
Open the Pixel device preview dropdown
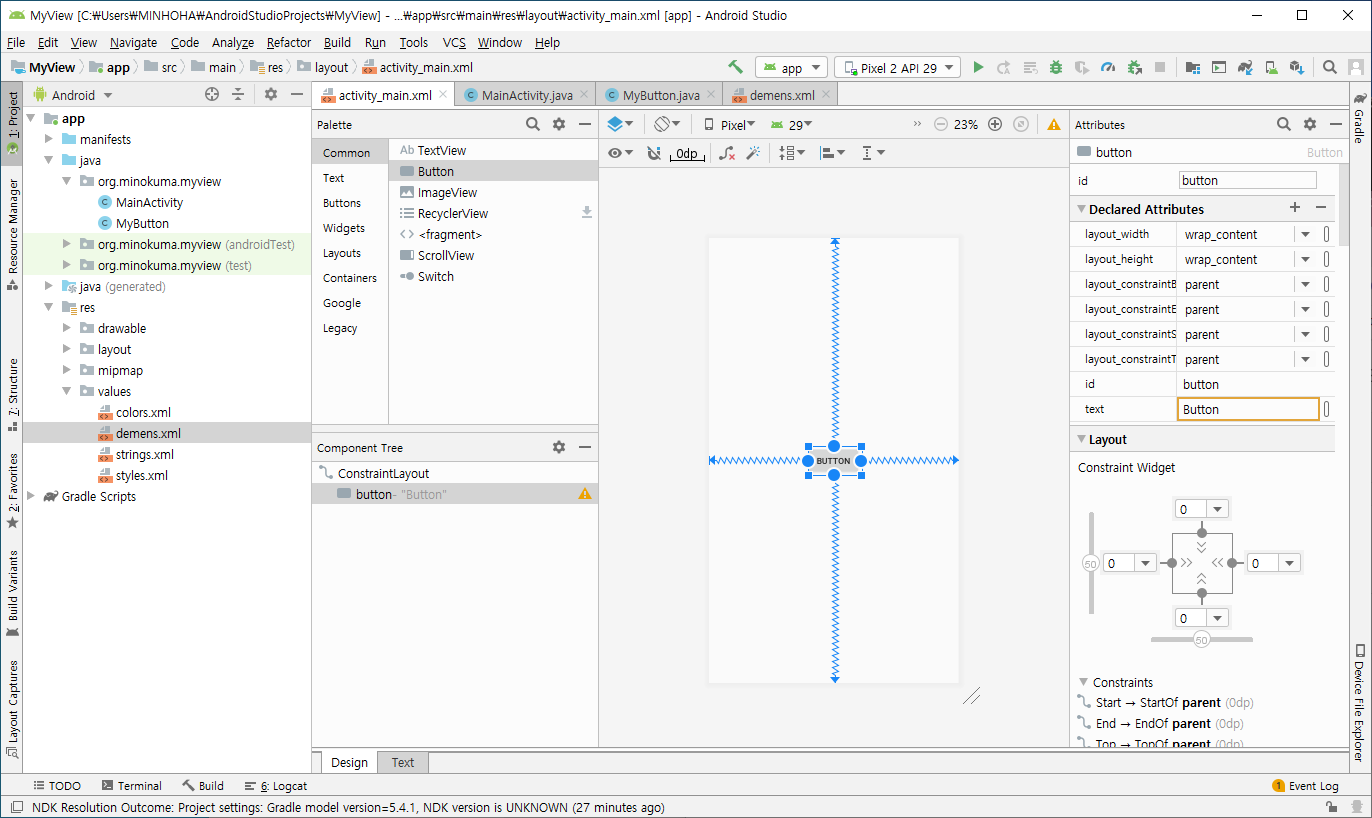click(730, 125)
